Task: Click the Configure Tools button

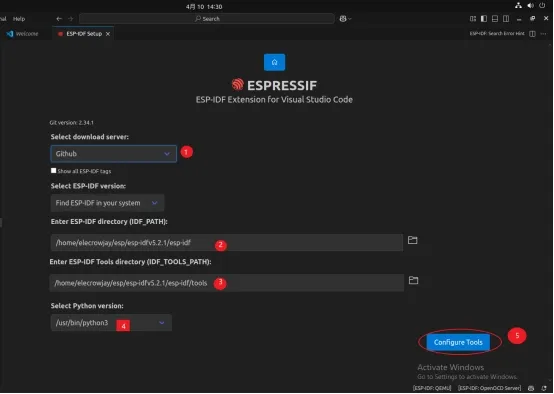Action: tap(458, 342)
